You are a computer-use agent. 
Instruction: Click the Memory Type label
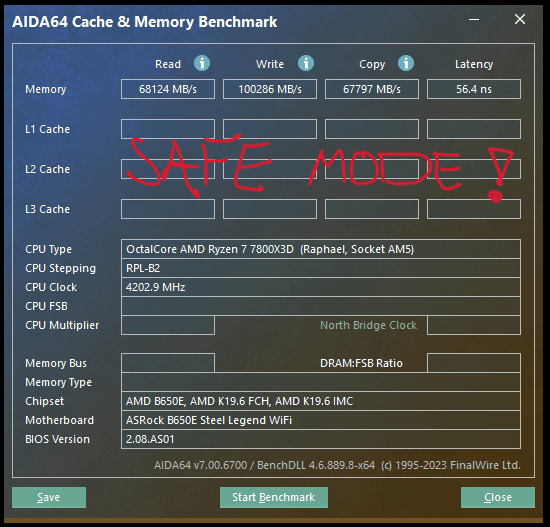pyautogui.click(x=58, y=382)
